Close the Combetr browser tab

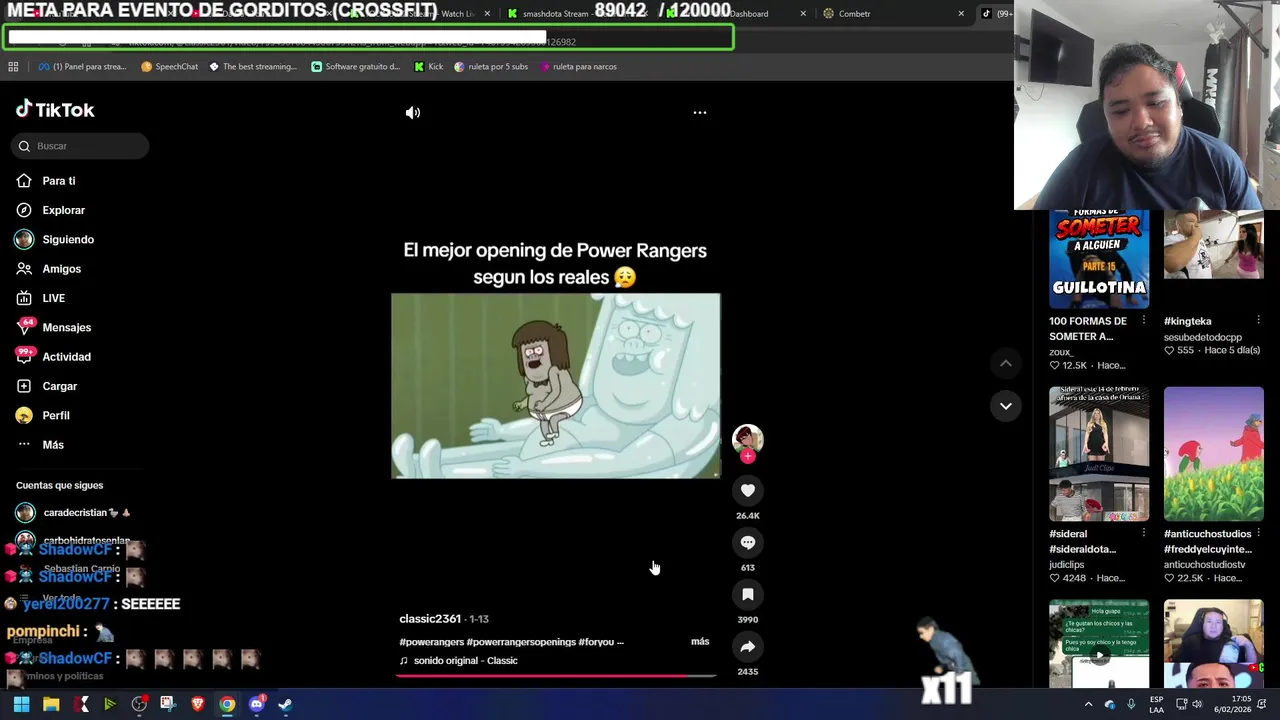click(x=961, y=14)
